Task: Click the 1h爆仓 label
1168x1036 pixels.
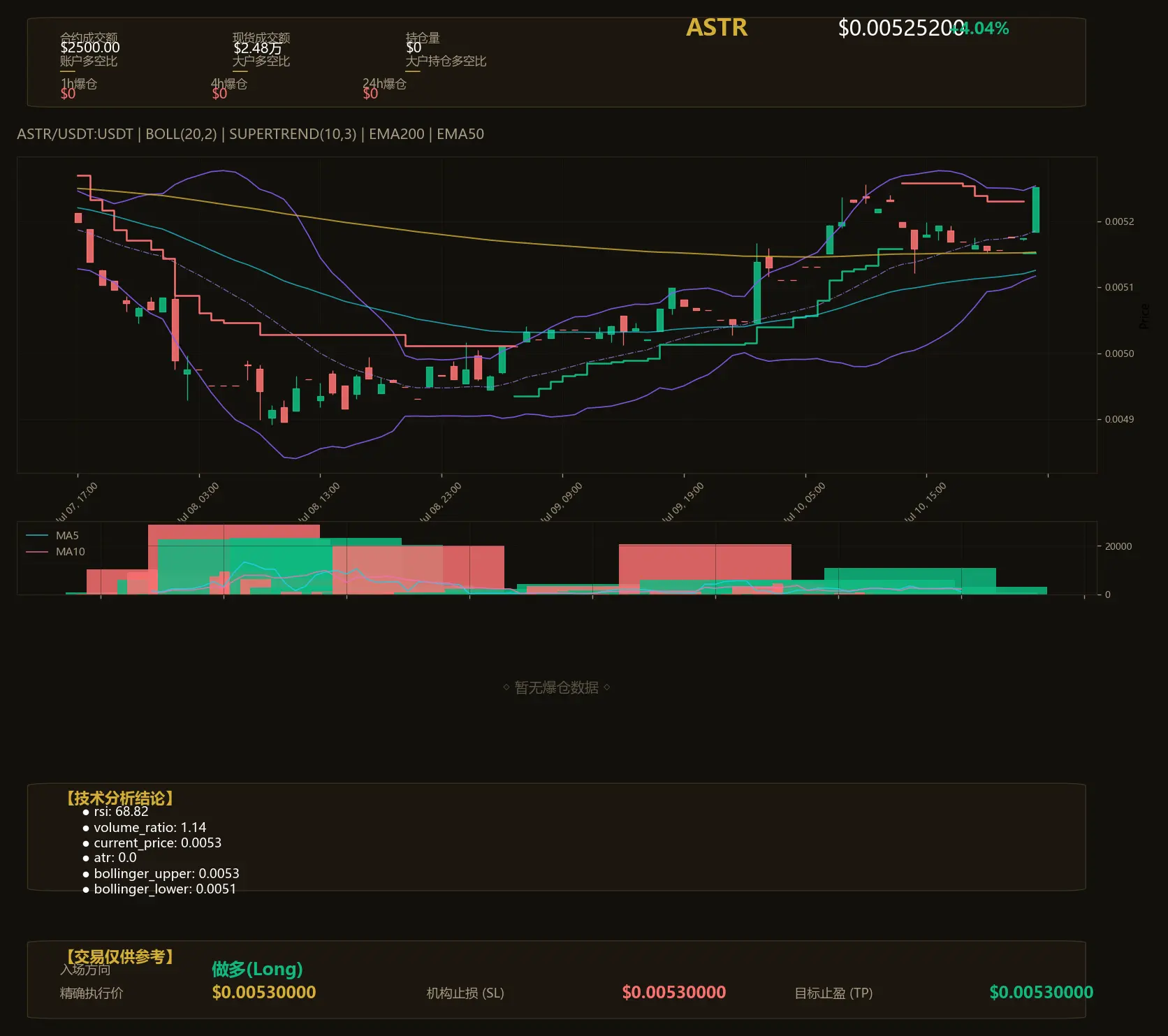Action: 79,83
